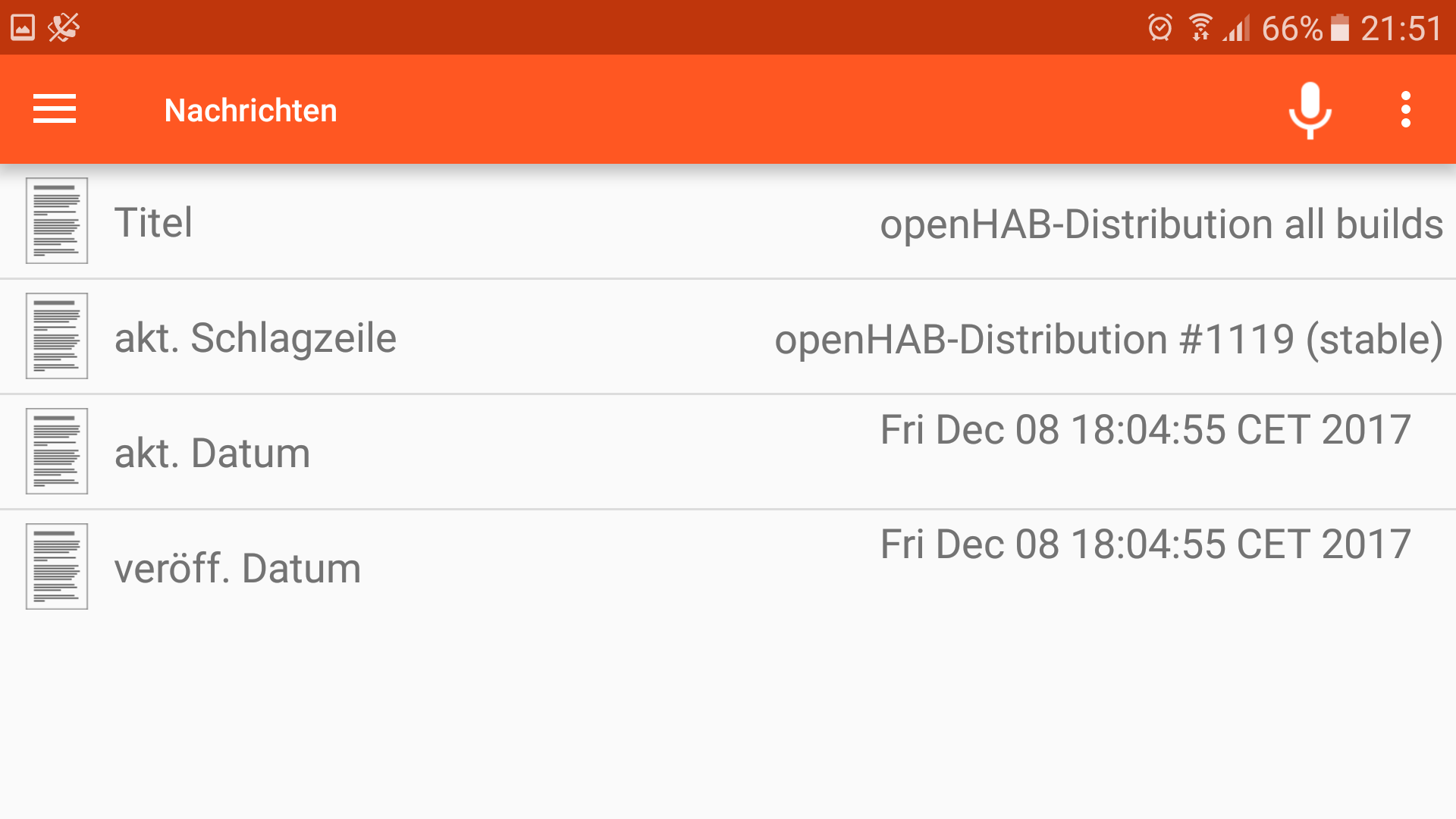Tap the microphone voice command icon
This screenshot has height=819, width=1456.
(1310, 109)
